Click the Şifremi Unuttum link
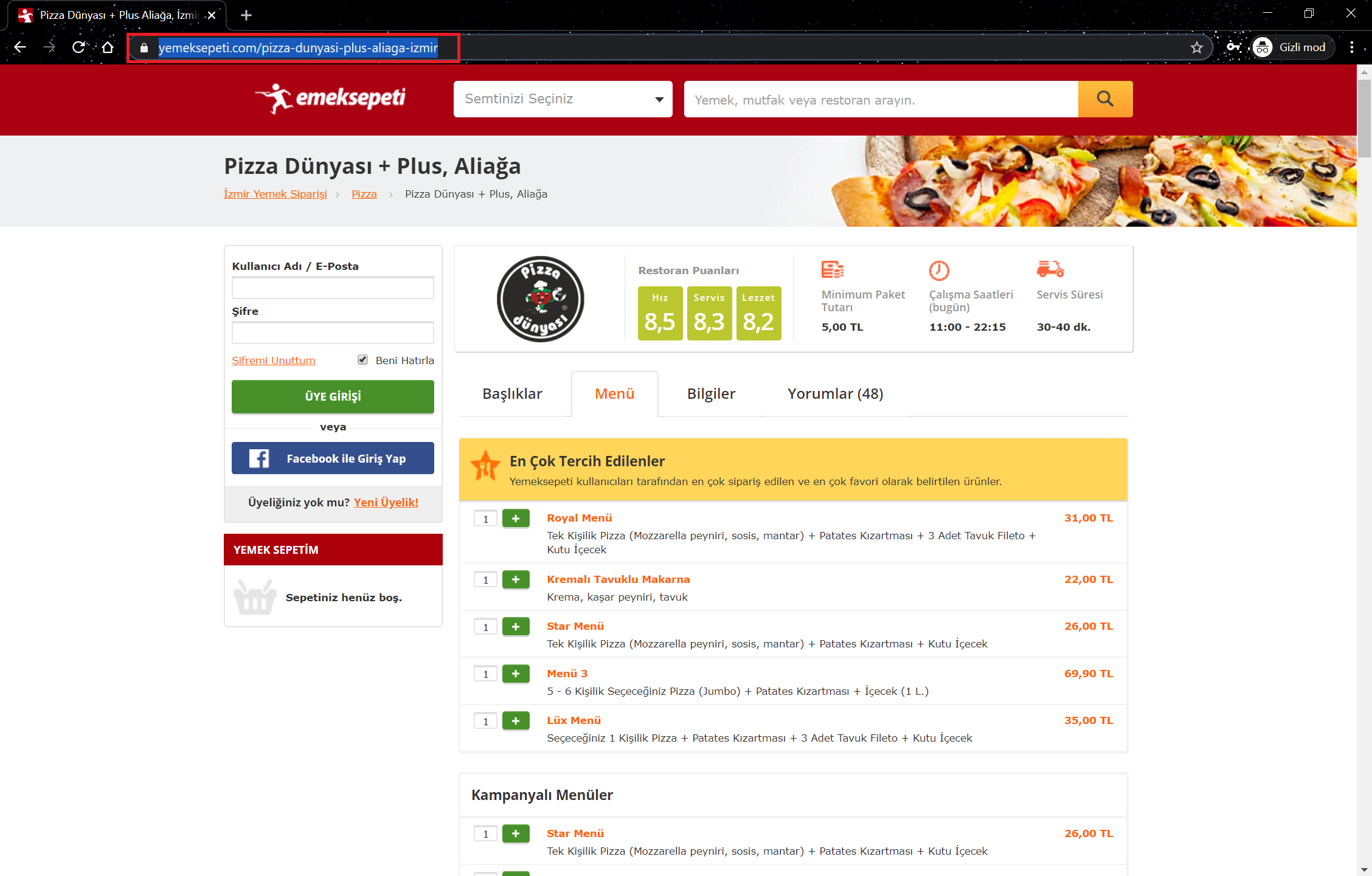 pos(273,360)
